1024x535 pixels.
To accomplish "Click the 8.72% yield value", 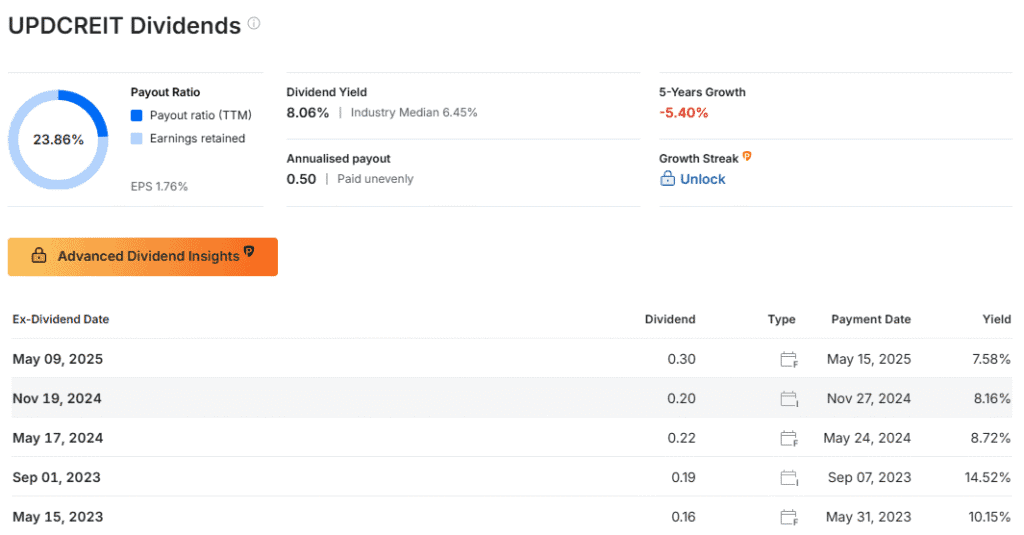I will pyautogui.click(x=990, y=438).
